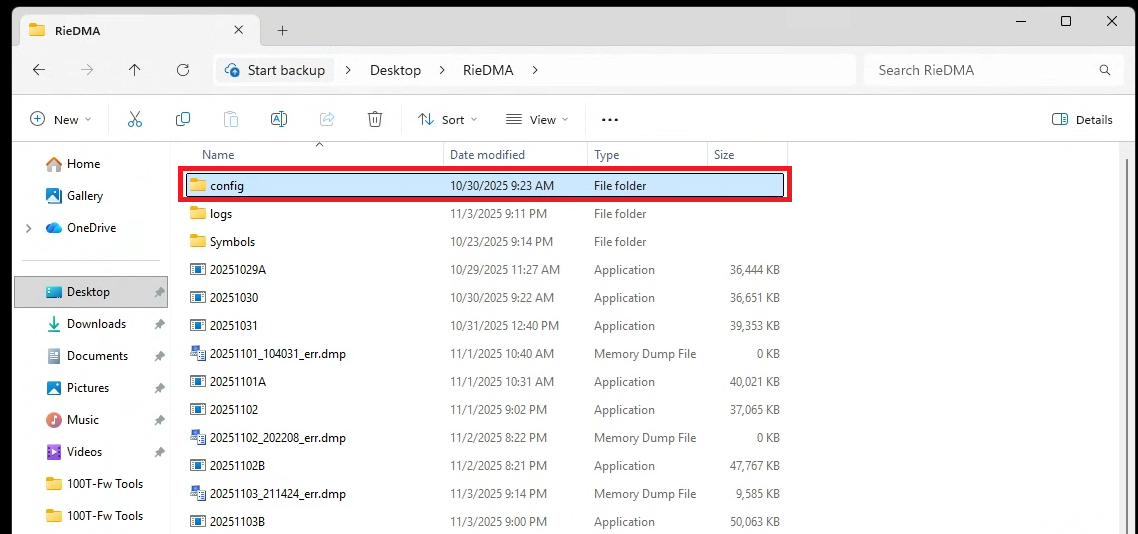Toggle the Details pane
1138x534 pixels.
[x=1082, y=119]
